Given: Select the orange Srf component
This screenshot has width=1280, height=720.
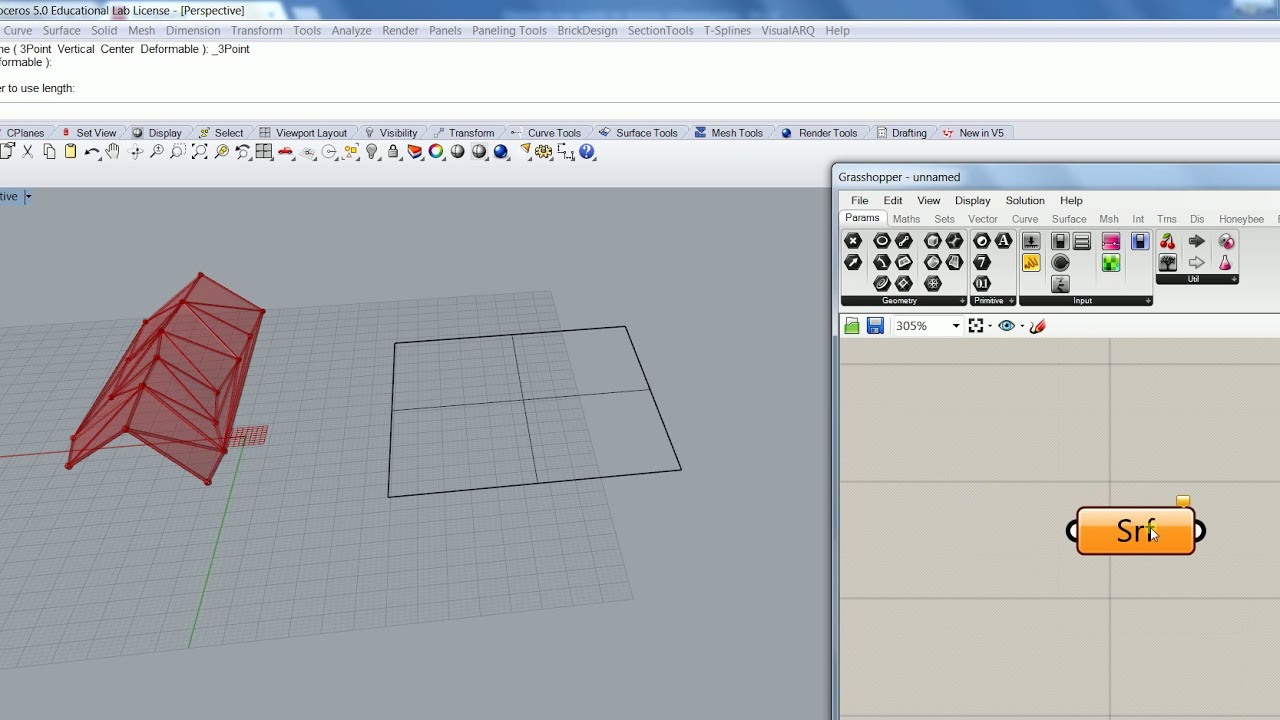Looking at the screenshot, I should tap(1136, 531).
